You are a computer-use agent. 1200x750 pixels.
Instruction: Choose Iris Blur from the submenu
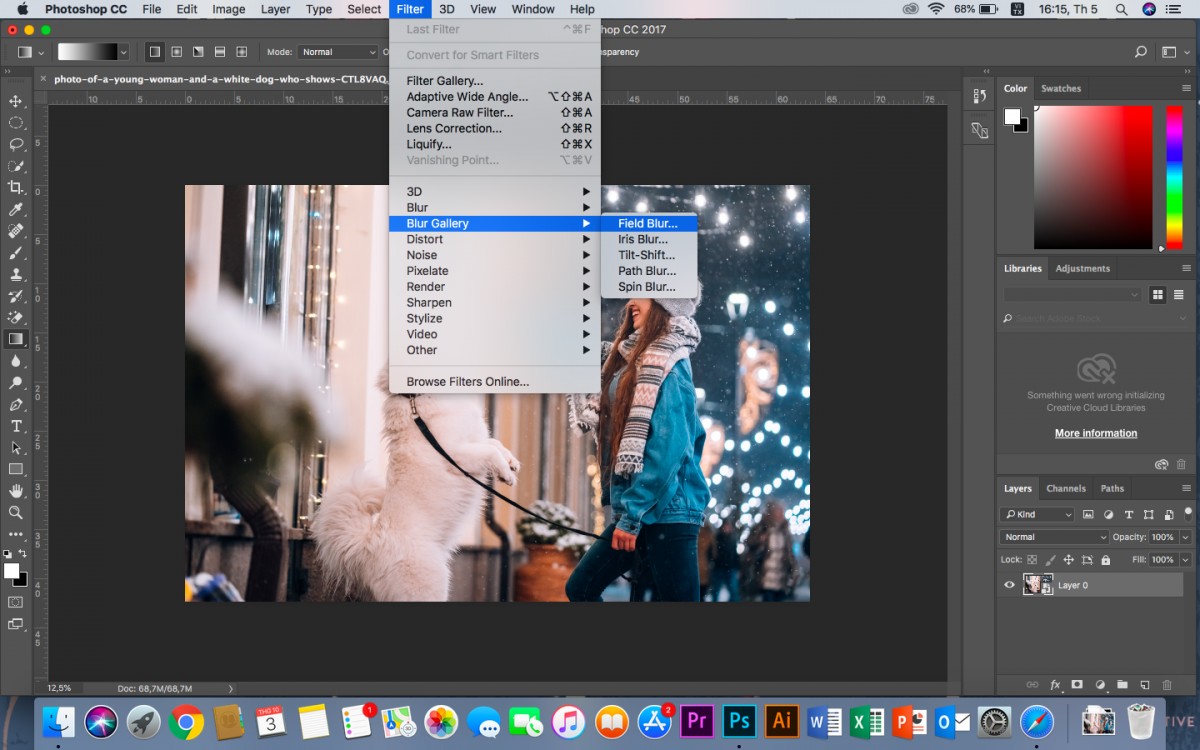point(643,239)
